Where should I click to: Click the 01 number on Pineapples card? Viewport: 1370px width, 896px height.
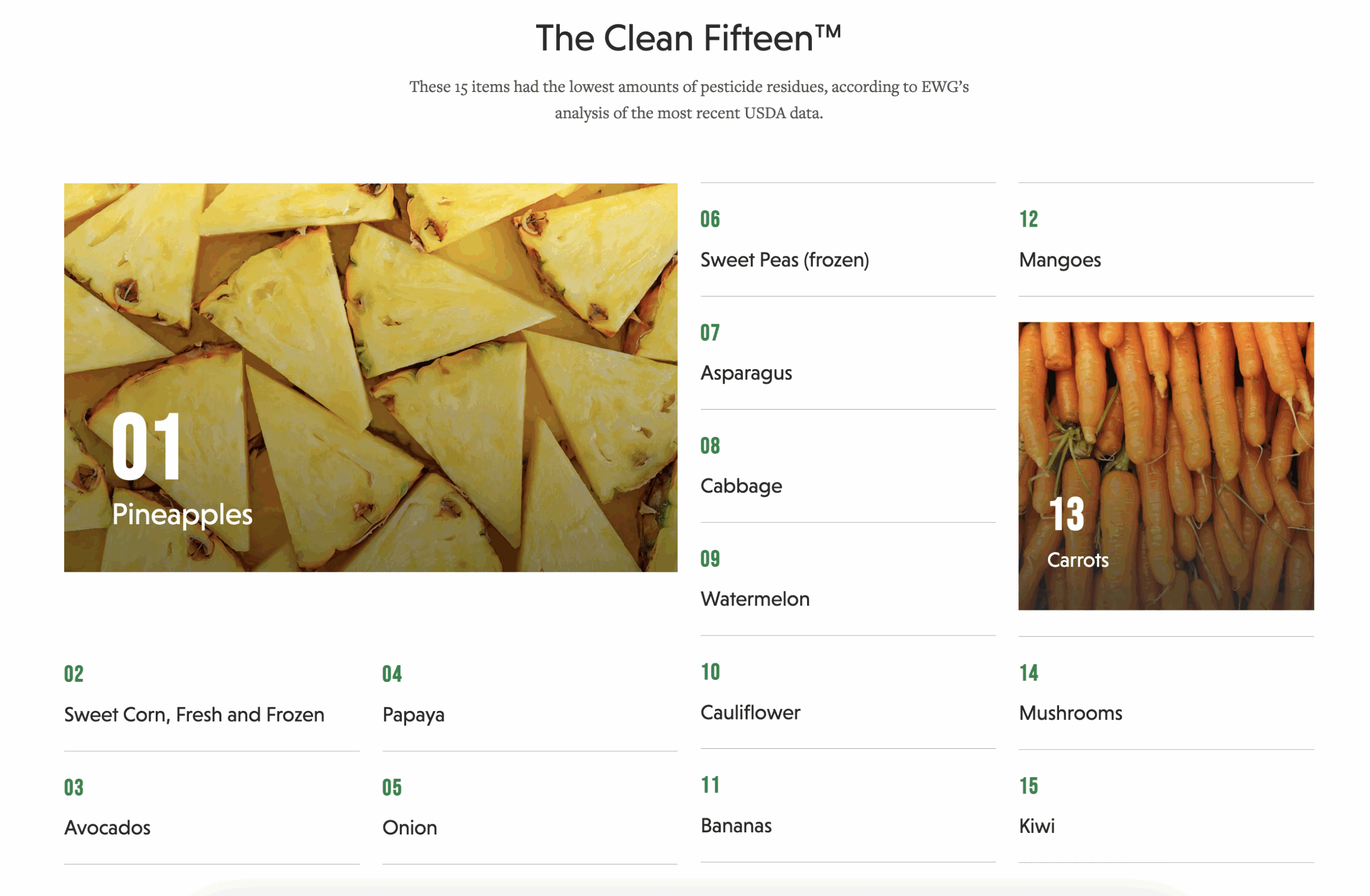click(x=146, y=446)
